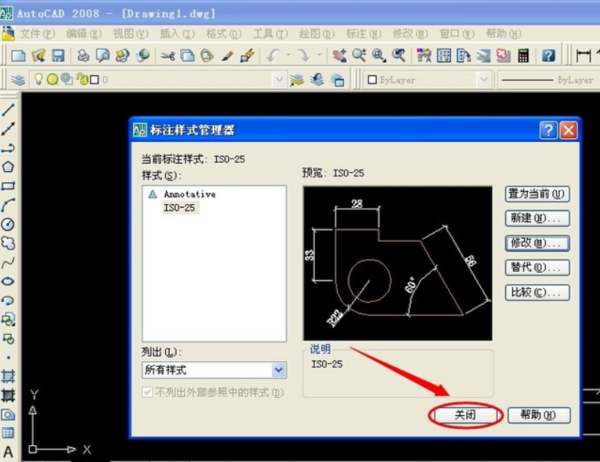Select the Circle tool
Viewport: 600px width, 462px height.
[8, 224]
